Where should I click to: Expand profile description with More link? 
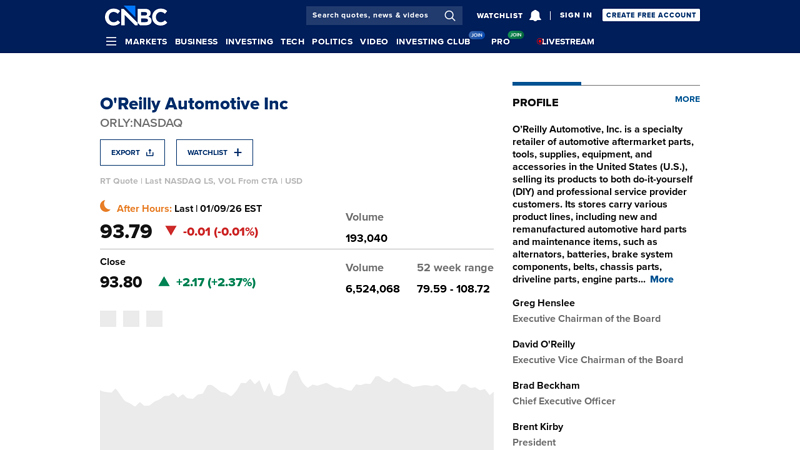click(662, 279)
